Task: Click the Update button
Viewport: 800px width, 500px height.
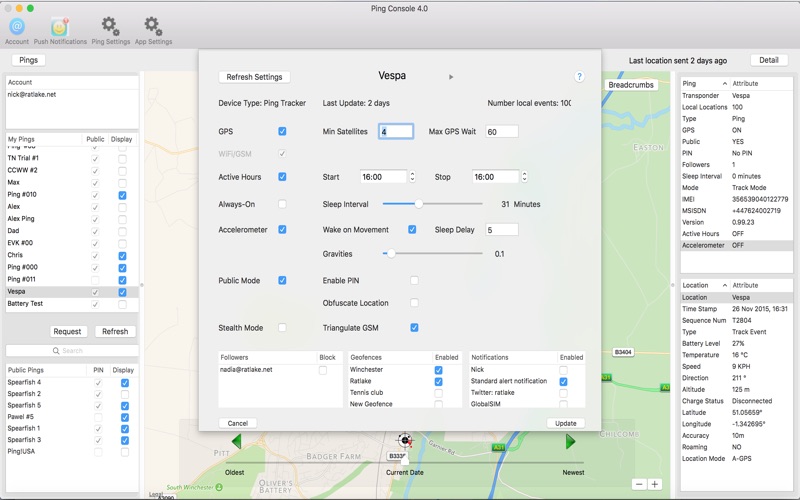Action: [565, 423]
